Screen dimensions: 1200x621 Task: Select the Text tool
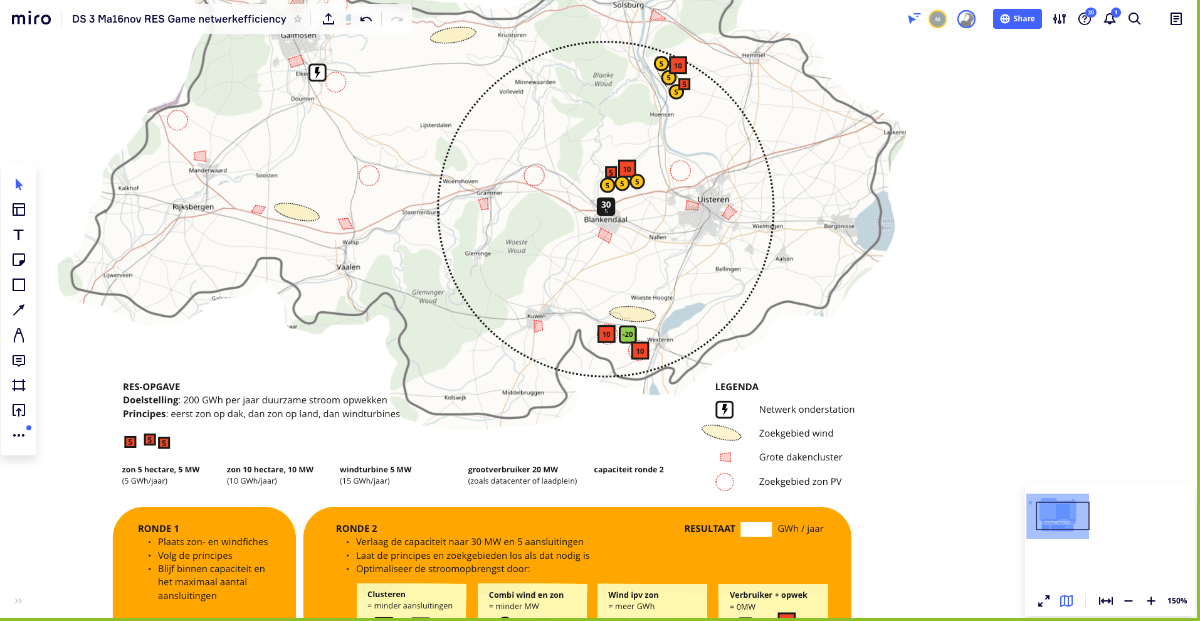[x=19, y=235]
